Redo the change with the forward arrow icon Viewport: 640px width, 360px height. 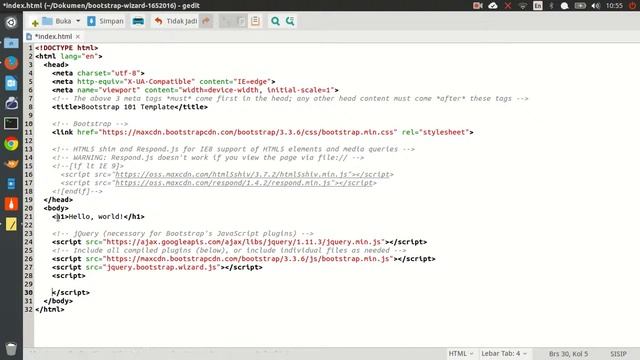pyautogui.click(x=206, y=21)
